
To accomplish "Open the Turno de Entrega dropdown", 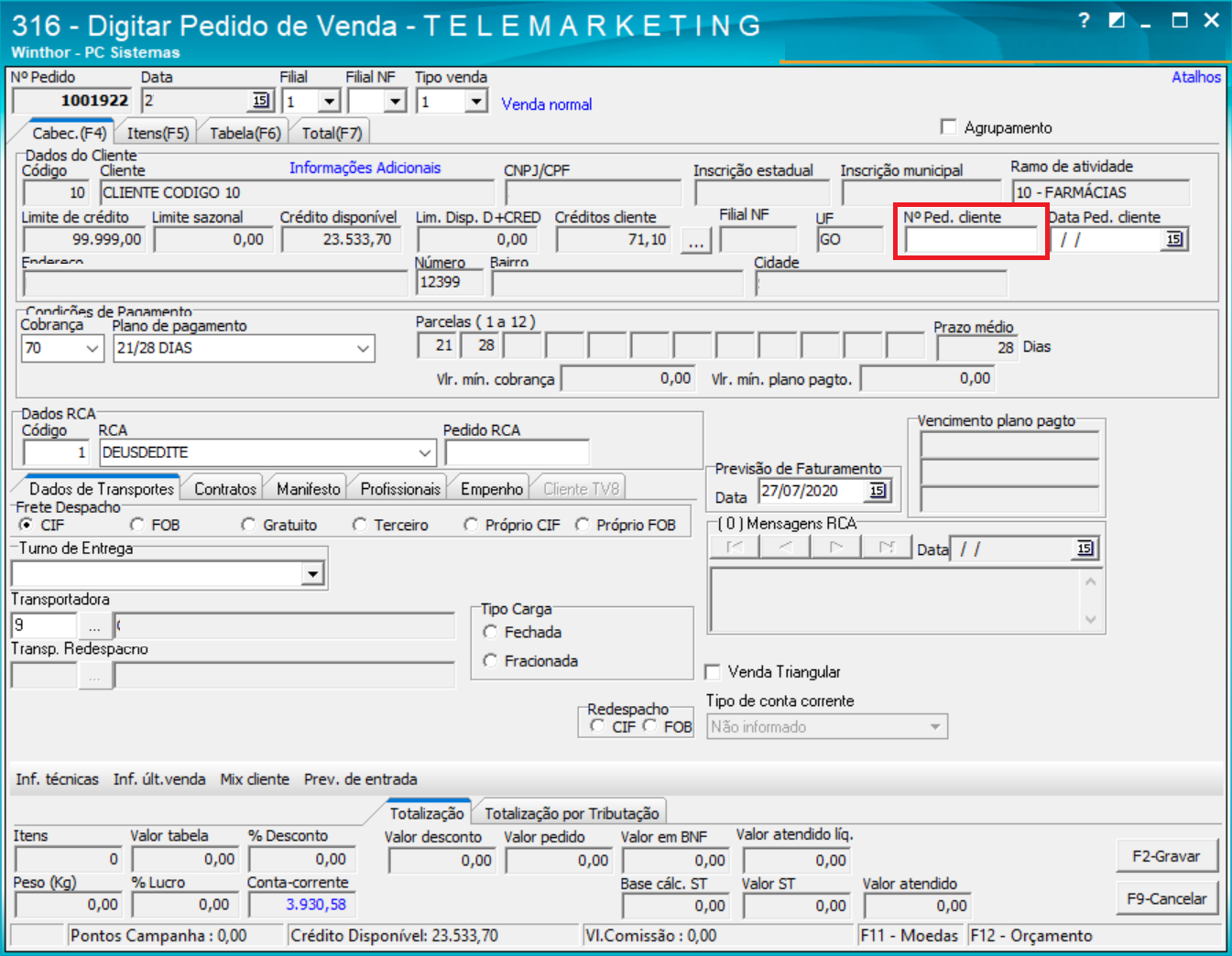I will tap(313, 574).
